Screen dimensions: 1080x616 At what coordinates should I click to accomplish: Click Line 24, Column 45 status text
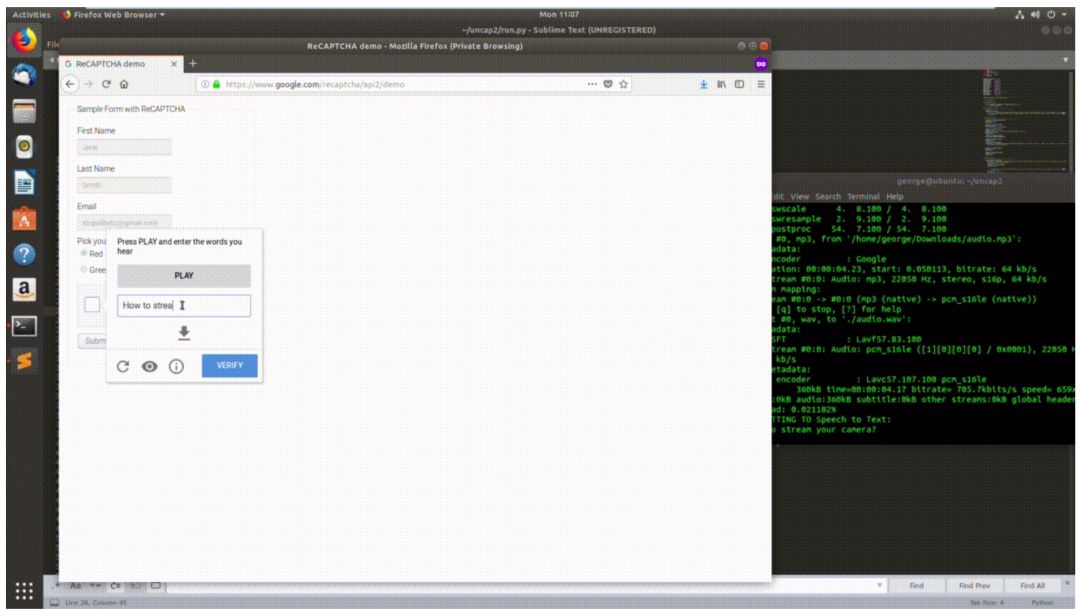pos(96,603)
